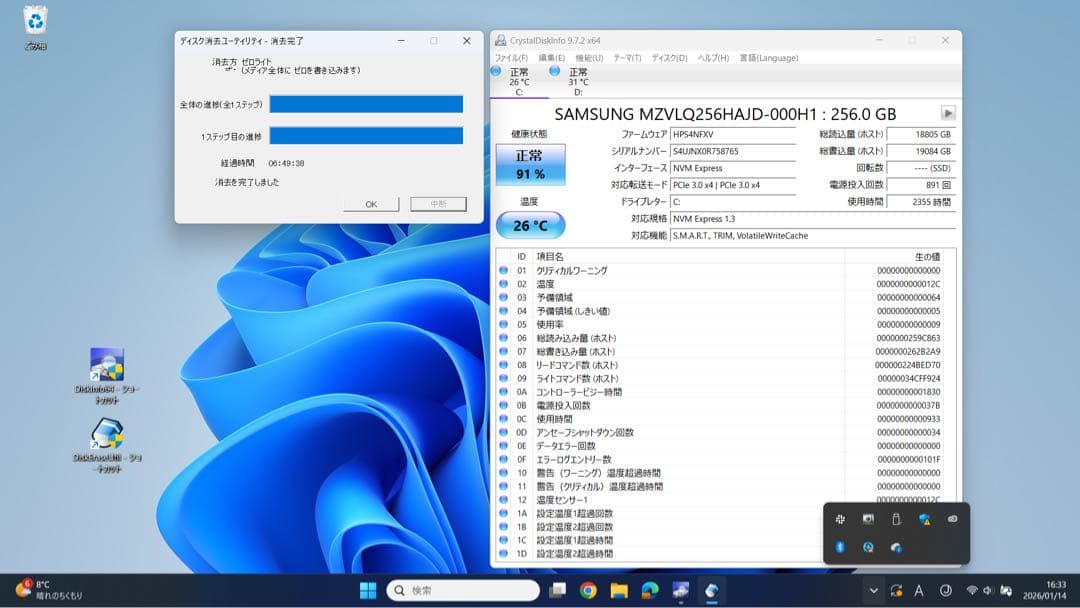Select row 07 総書き込み量 (ホスト)
The width and height of the screenshot is (1080, 608).
720,351
